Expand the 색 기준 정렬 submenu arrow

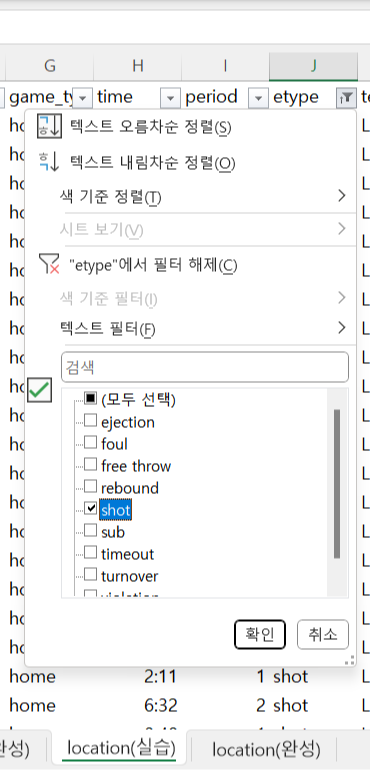(x=342, y=197)
